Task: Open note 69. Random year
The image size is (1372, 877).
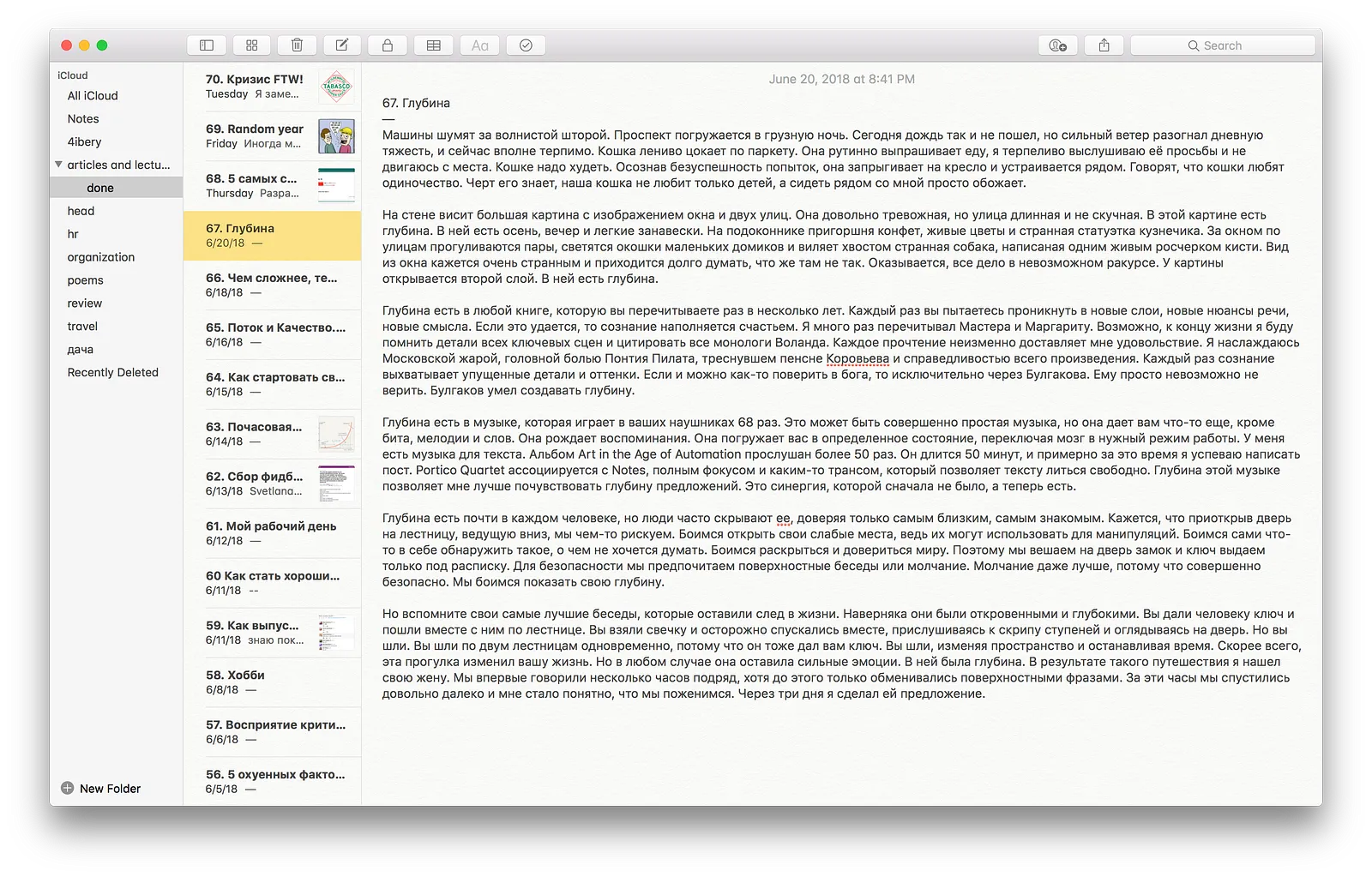Action: point(272,136)
